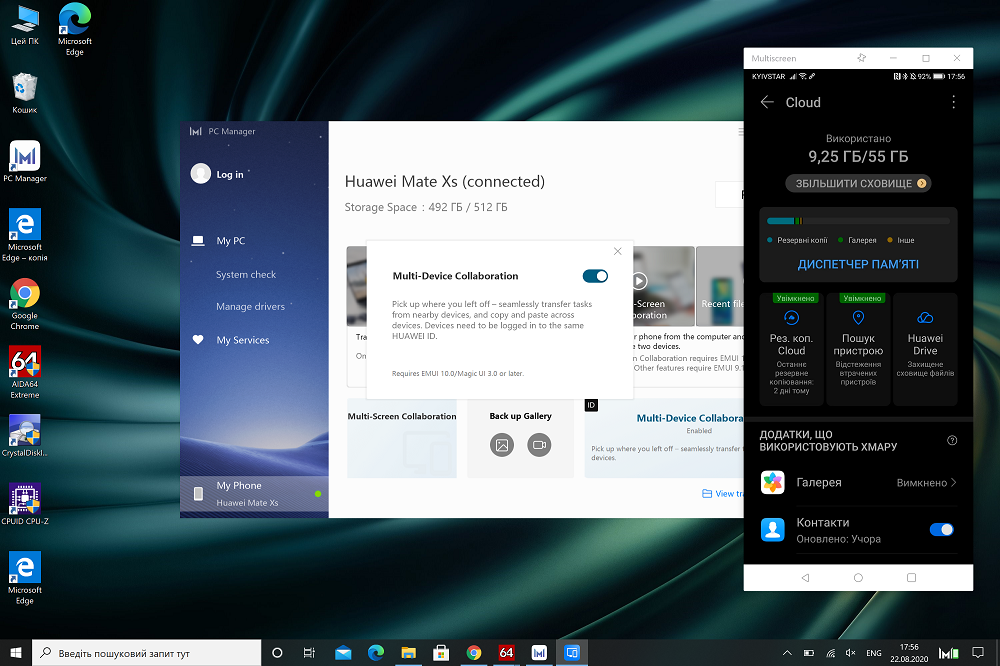
Task: Open CPUID CPU-Z desktop shortcut
Action: [25, 504]
